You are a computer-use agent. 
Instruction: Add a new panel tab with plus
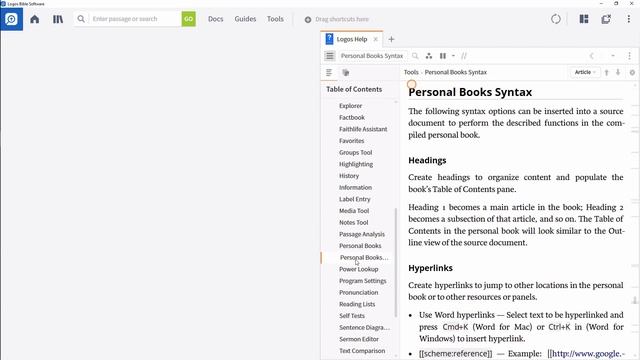pos(391,39)
